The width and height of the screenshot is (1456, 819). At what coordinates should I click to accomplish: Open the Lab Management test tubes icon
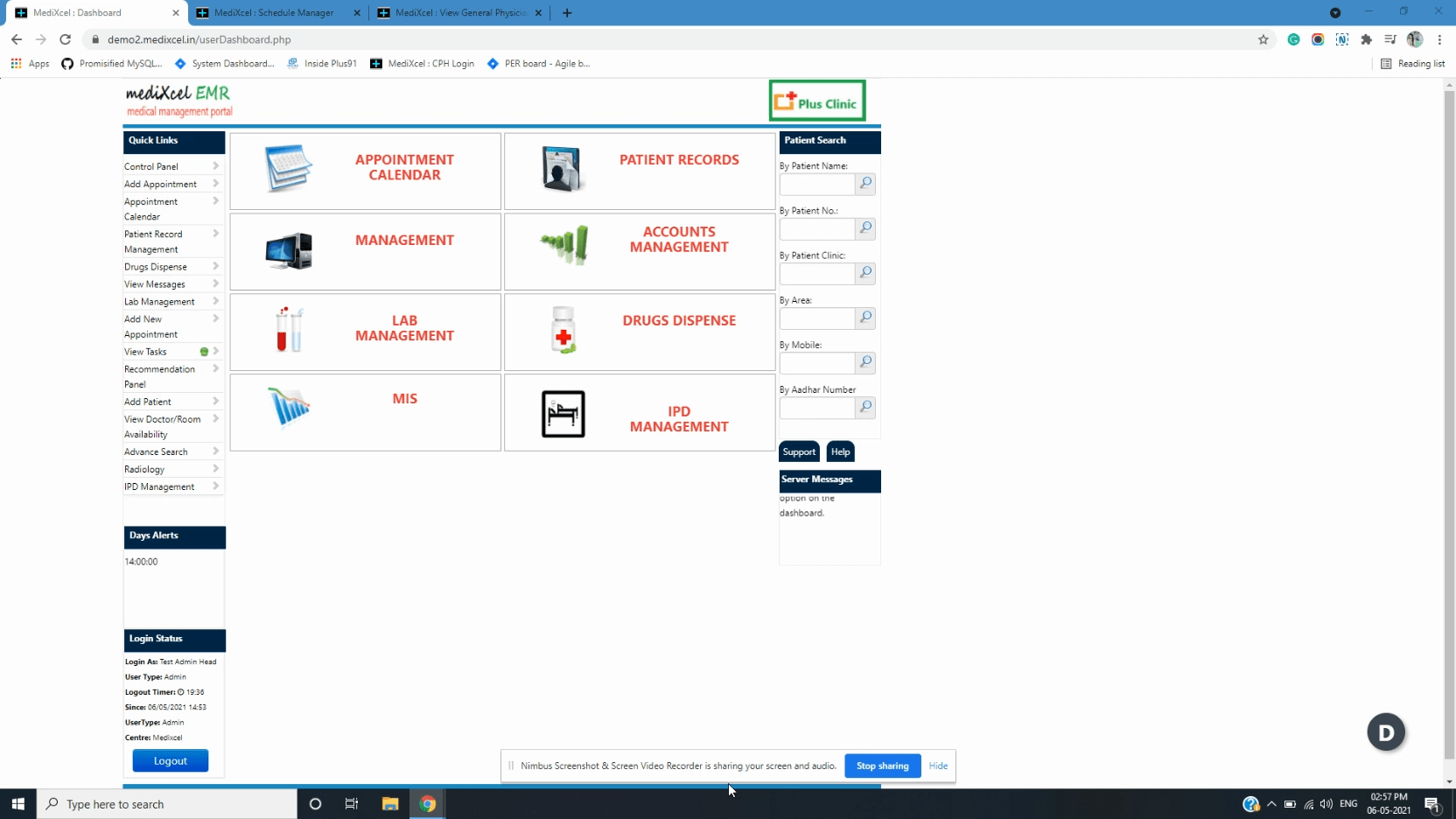(x=289, y=330)
